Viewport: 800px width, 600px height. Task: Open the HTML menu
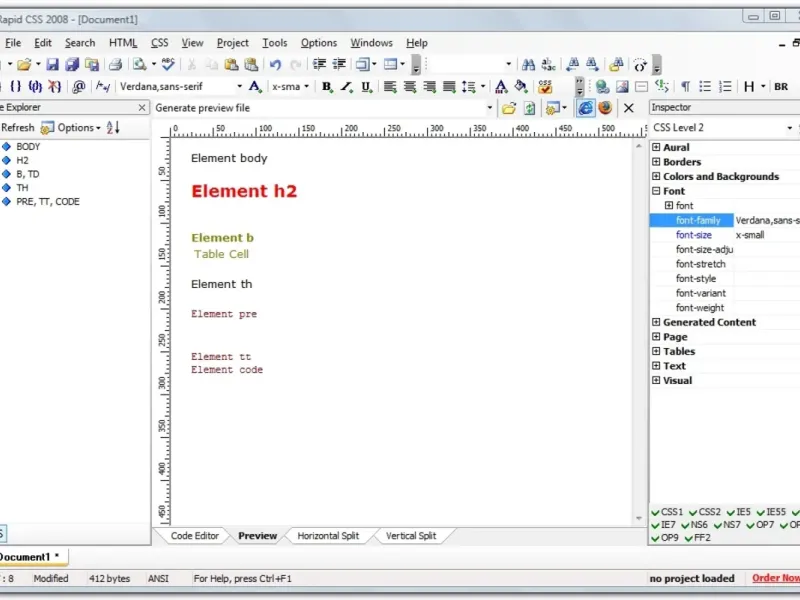[x=123, y=43]
